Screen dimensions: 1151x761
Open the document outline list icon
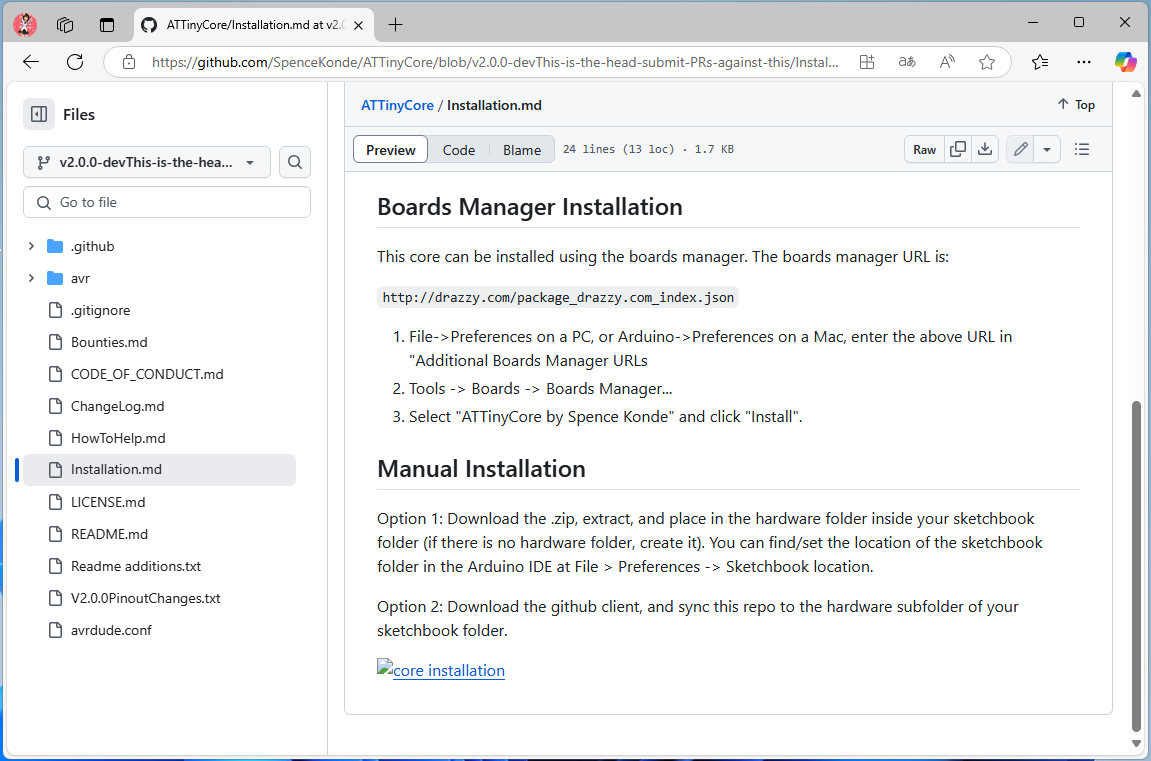pos(1081,150)
